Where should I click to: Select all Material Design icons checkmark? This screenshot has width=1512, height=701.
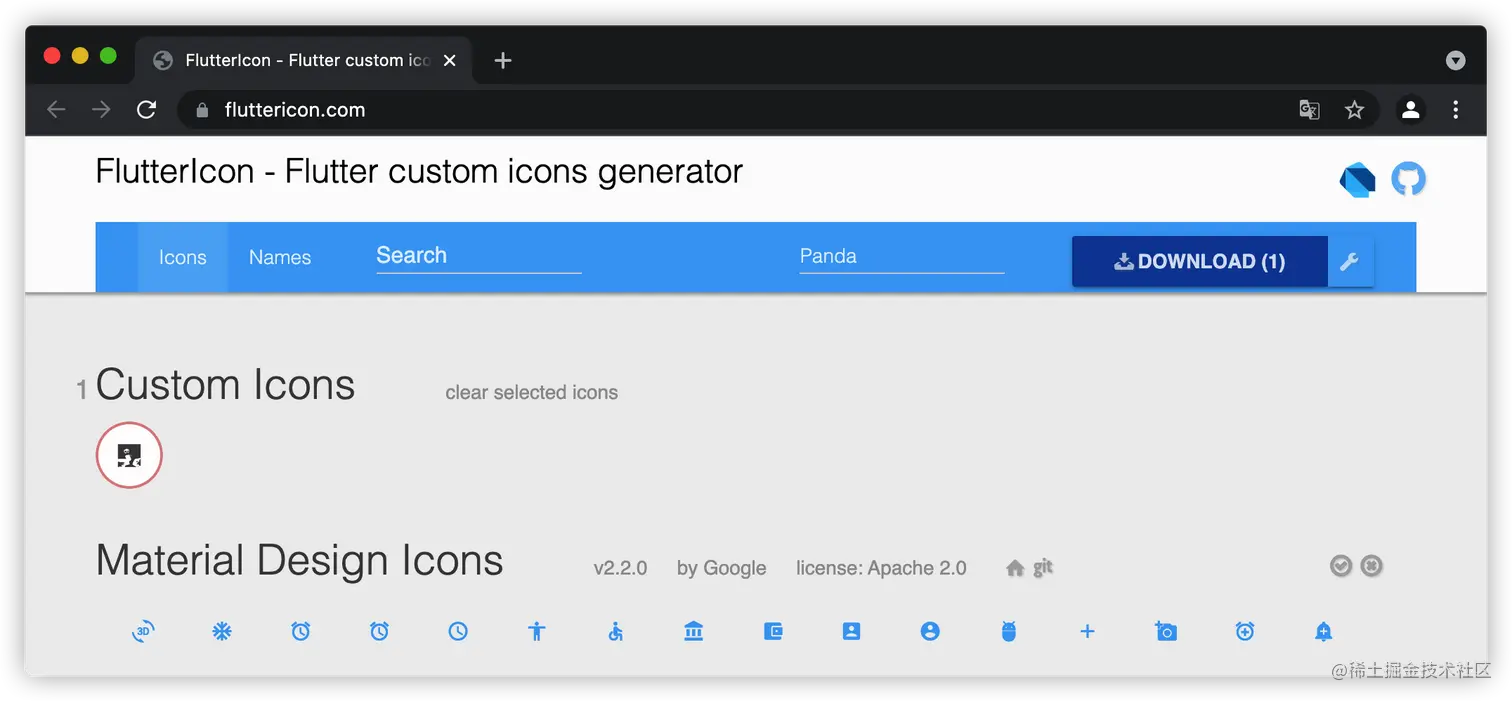[1341, 566]
